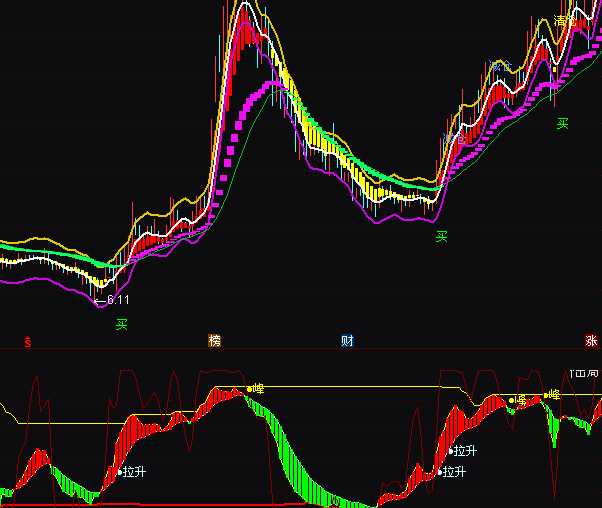This screenshot has height=508, width=602.
Task: Select the rightmost 峰 peak marker
Action: (553, 395)
